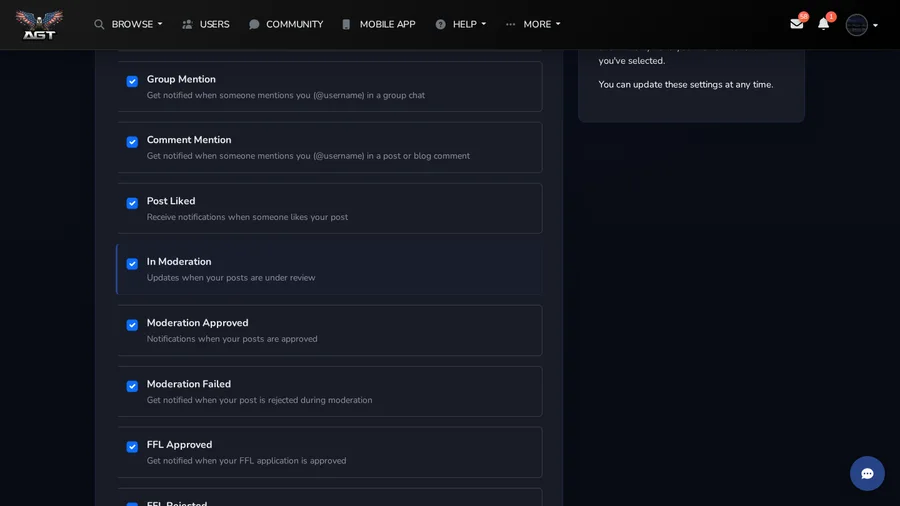Click the user profile avatar
Image resolution: width=900 pixels, height=506 pixels.
pos(856,25)
